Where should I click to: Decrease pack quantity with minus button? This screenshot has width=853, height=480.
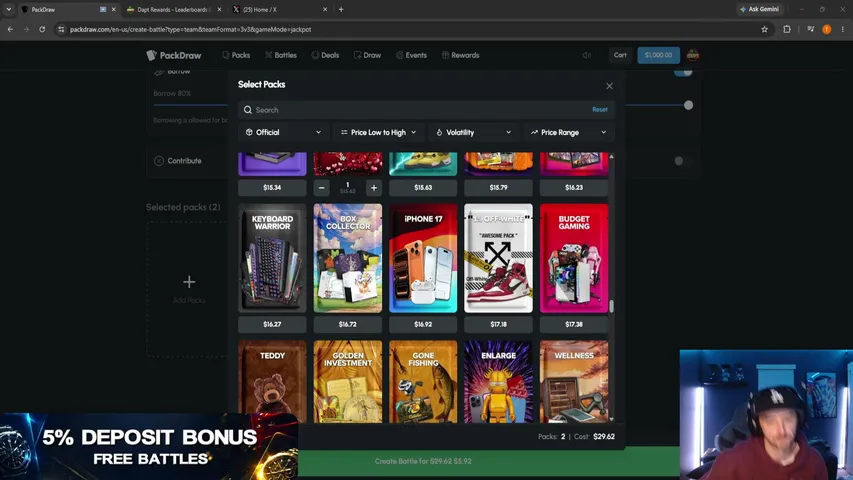pyautogui.click(x=322, y=188)
